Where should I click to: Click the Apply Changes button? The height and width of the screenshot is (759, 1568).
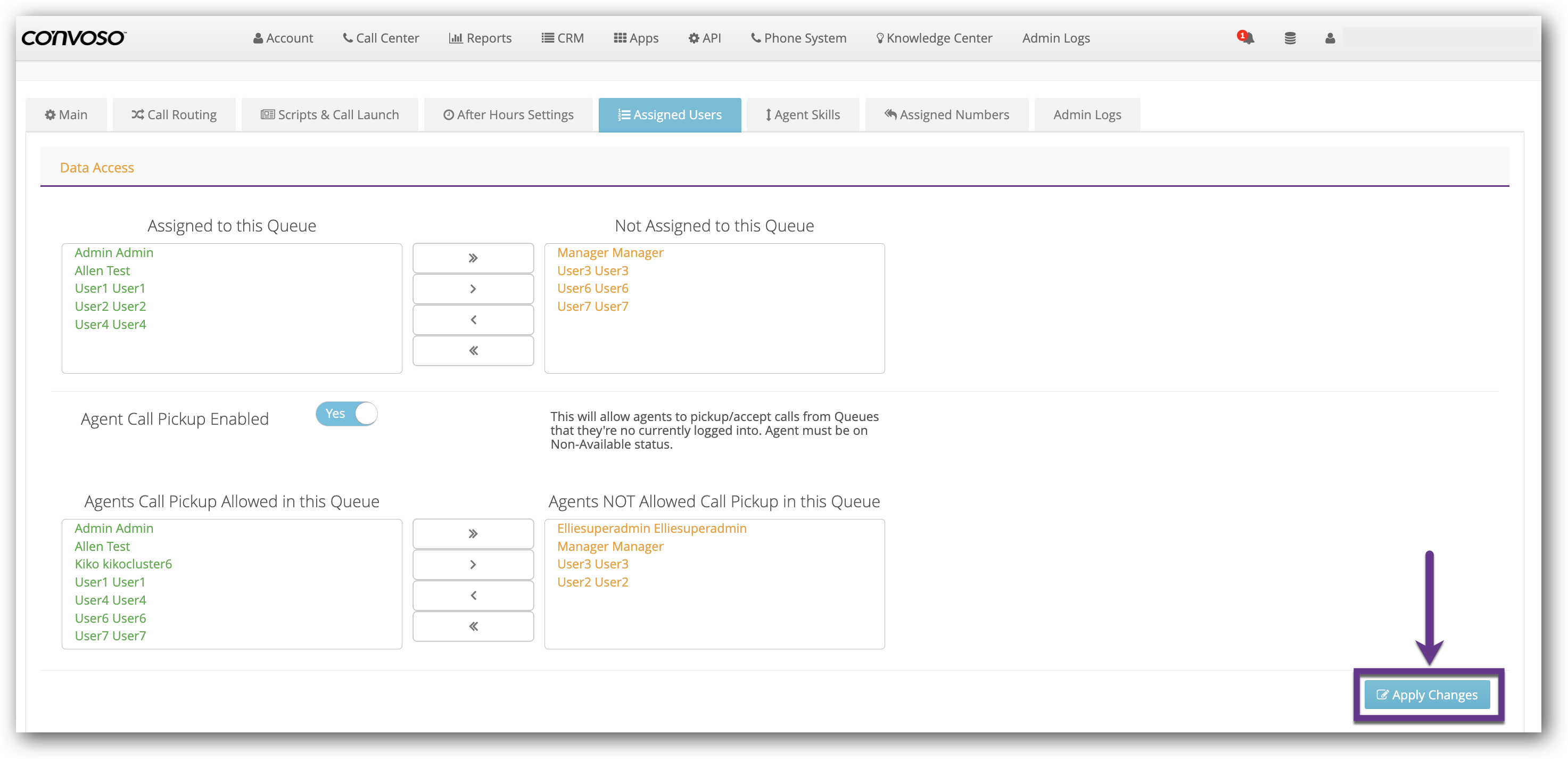(x=1427, y=695)
